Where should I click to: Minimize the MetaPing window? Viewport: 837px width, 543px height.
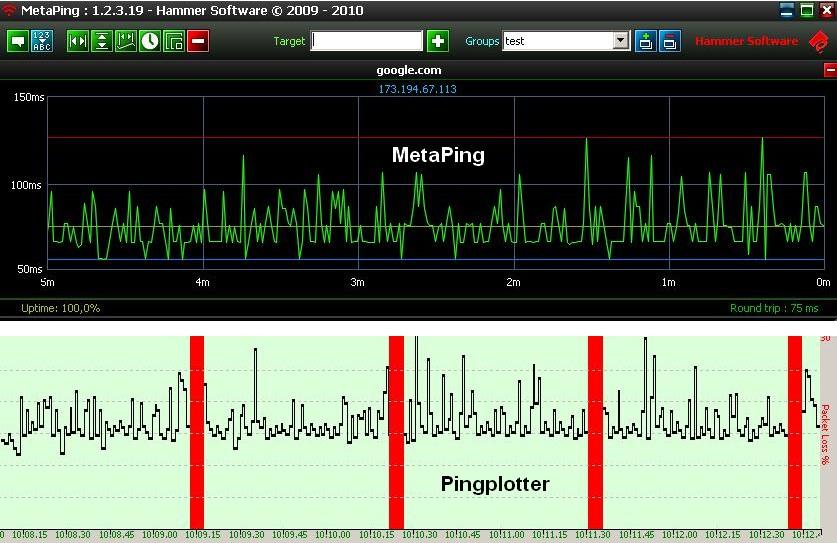[786, 10]
